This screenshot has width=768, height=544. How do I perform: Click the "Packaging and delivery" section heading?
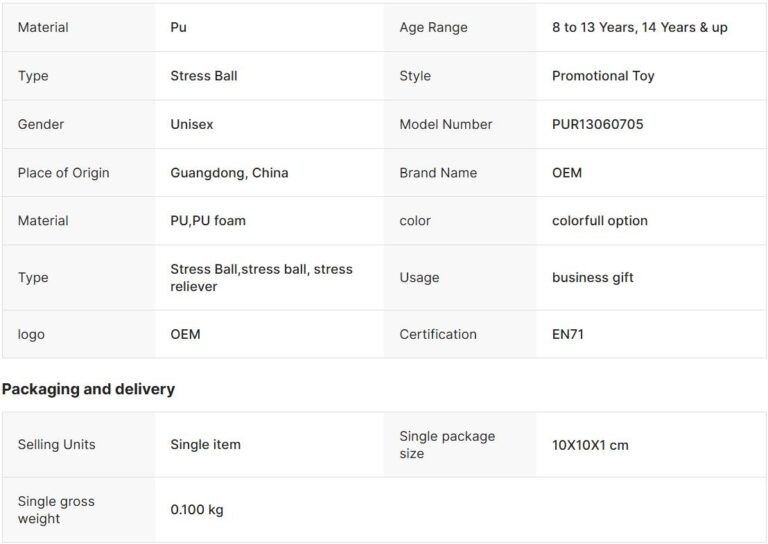point(88,389)
